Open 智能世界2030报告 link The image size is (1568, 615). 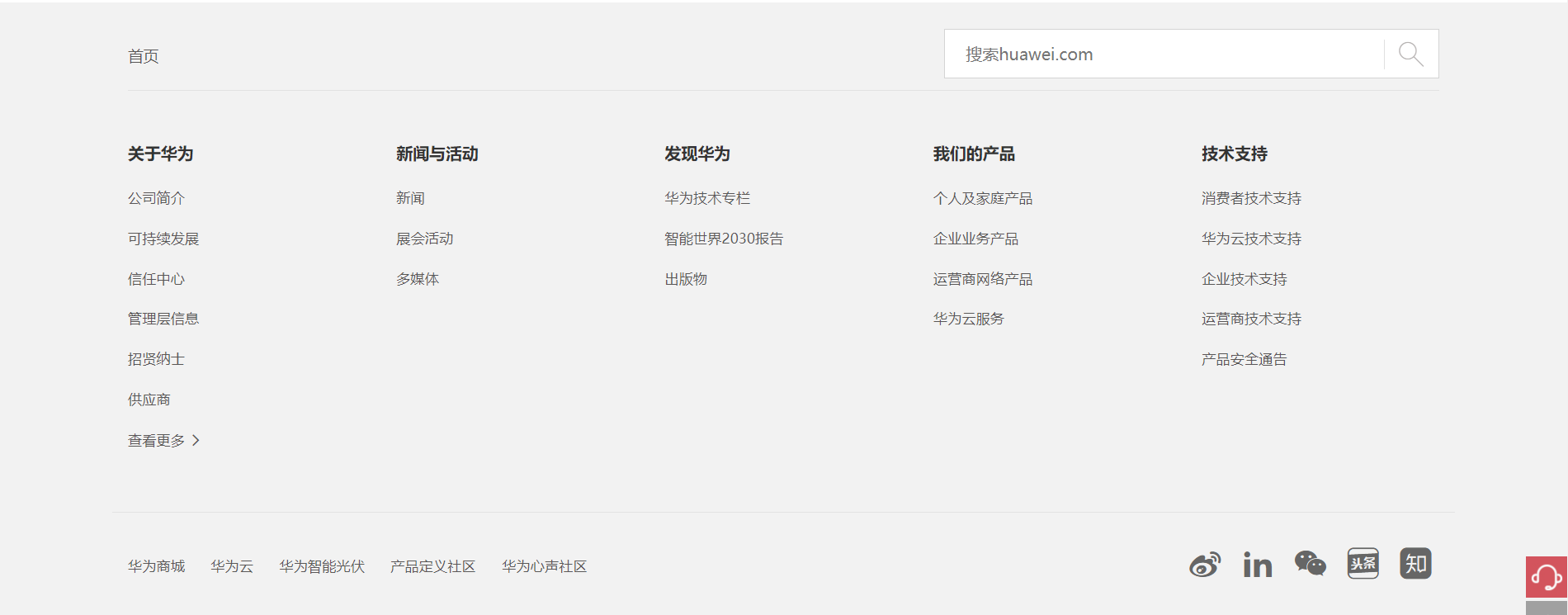[724, 239]
